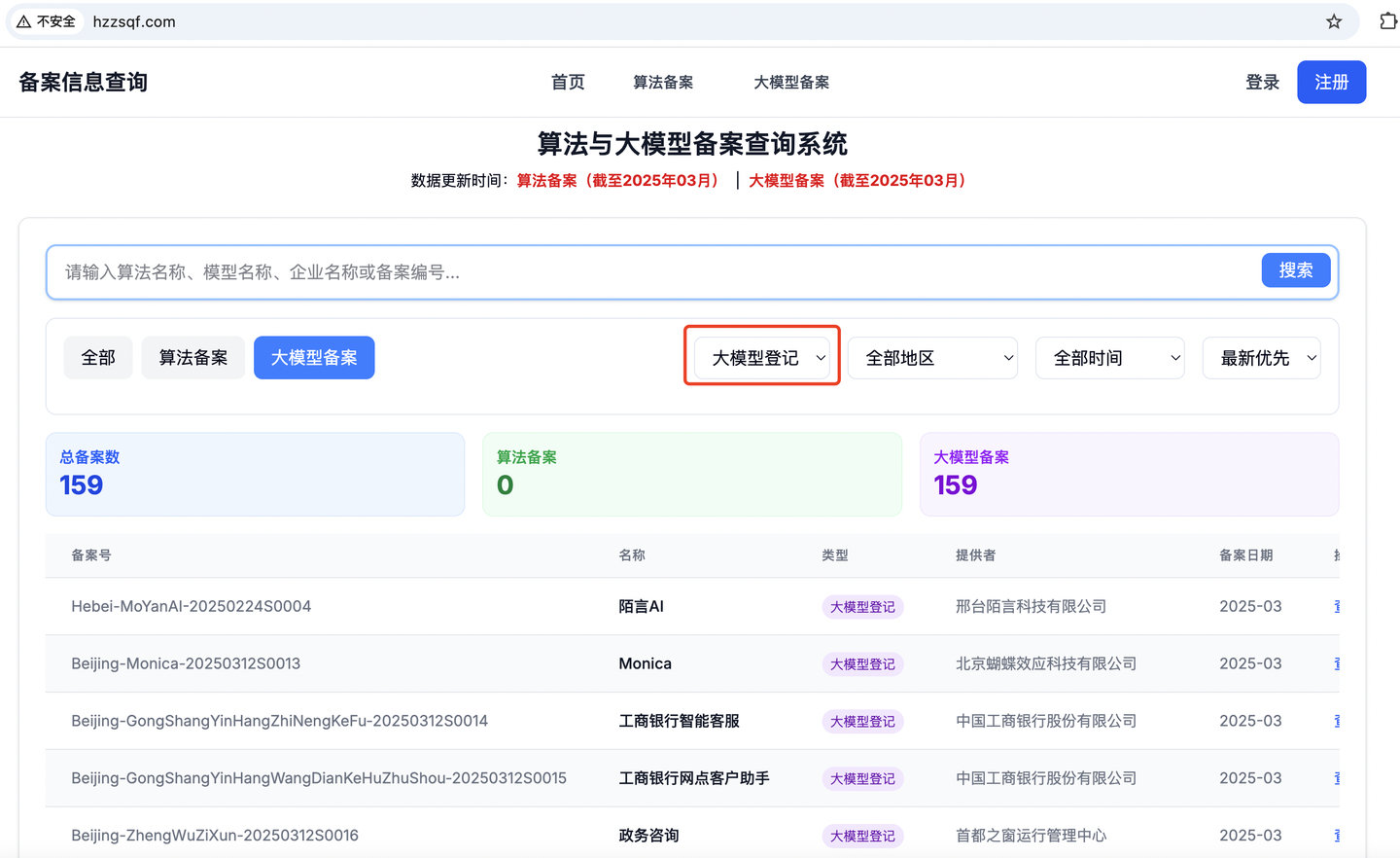This screenshot has width=1400, height=858.
Task: Click 大模型备案（截至2025年03月） update text
Action: click(858, 181)
